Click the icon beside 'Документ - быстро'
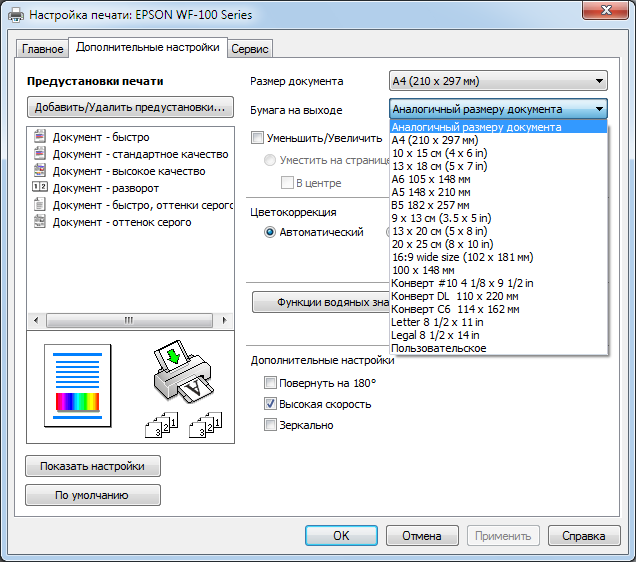Screen dimensions: 636x562 (40, 137)
